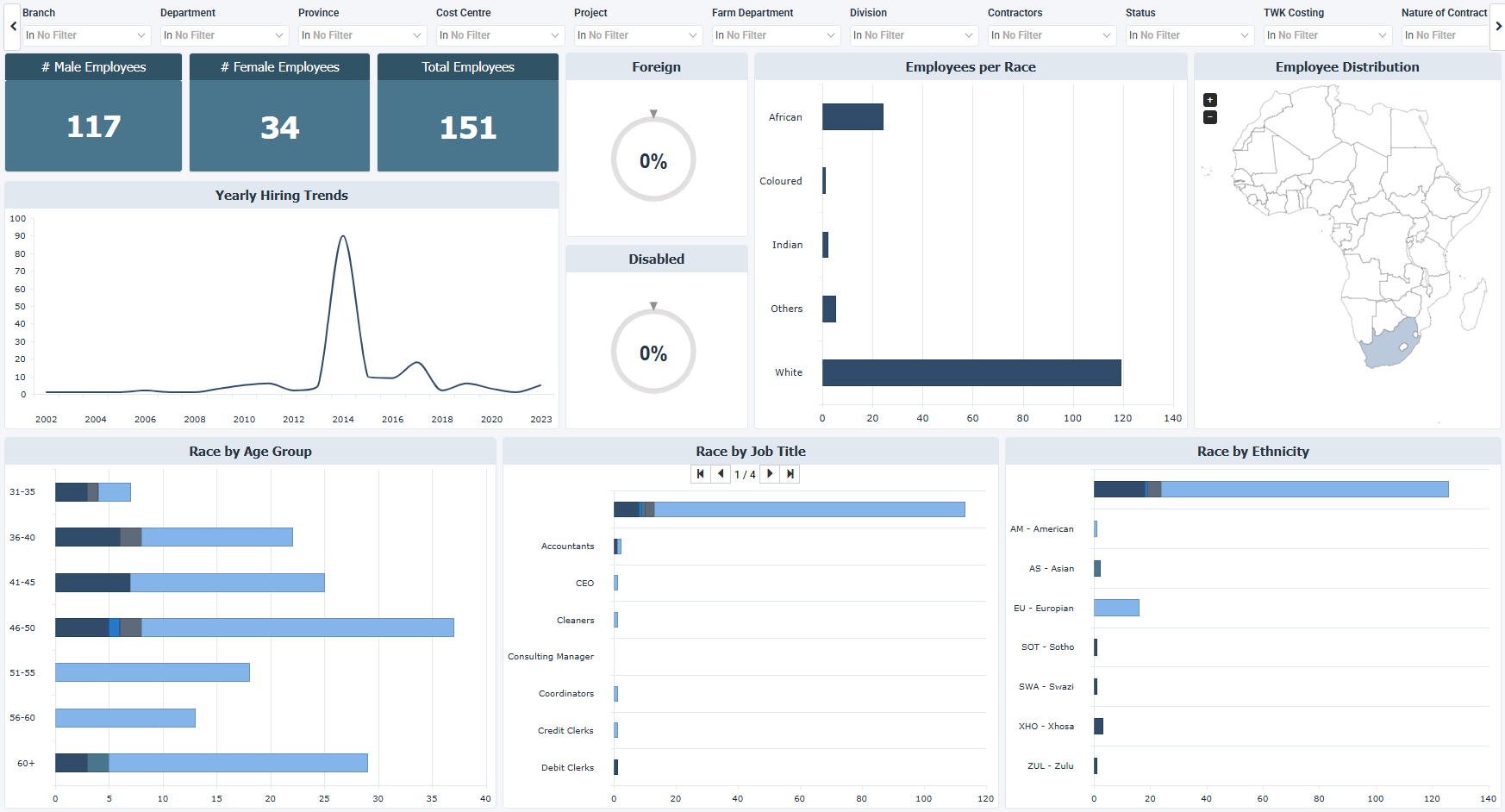Click the 60+ age group bar
The height and width of the screenshot is (812, 1505).
pyautogui.click(x=211, y=763)
